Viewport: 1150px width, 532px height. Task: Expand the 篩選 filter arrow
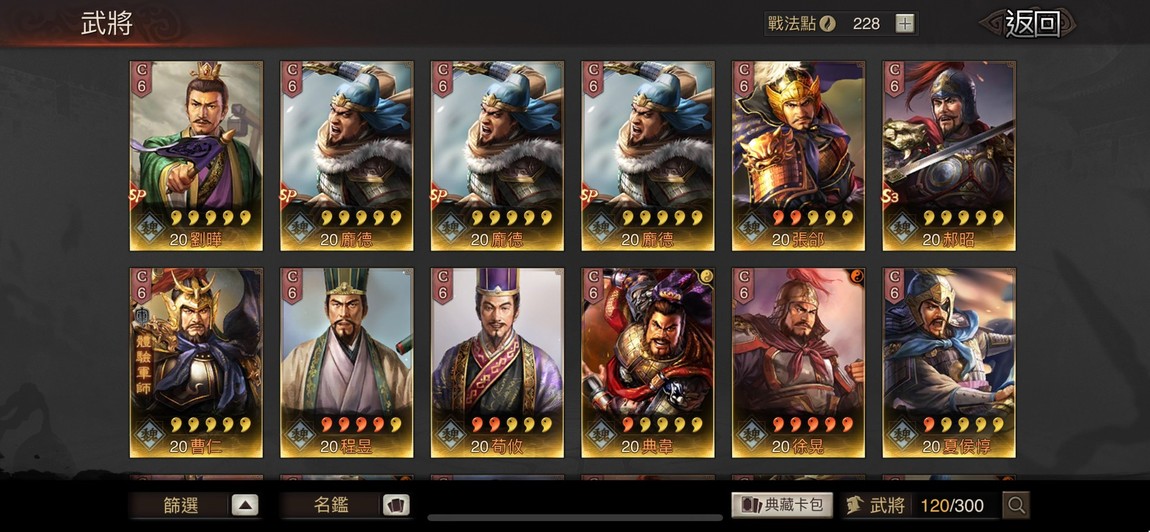coord(245,505)
